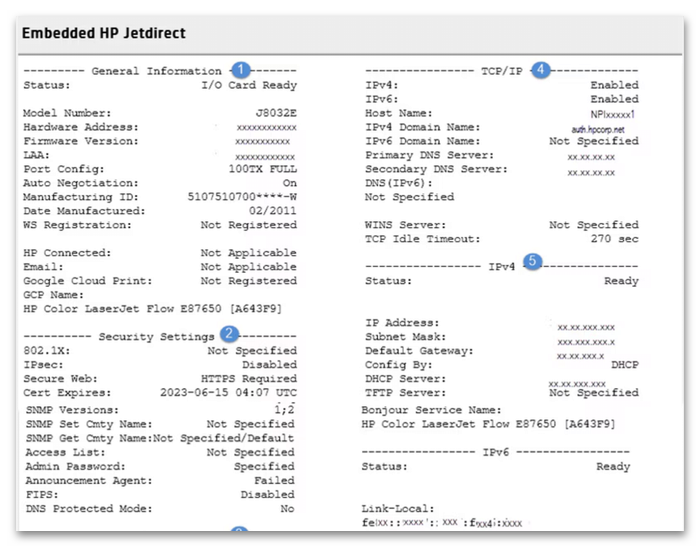Click "Not Specified" in the WINS Server row
This screenshot has width=700, height=547.
tap(594, 225)
